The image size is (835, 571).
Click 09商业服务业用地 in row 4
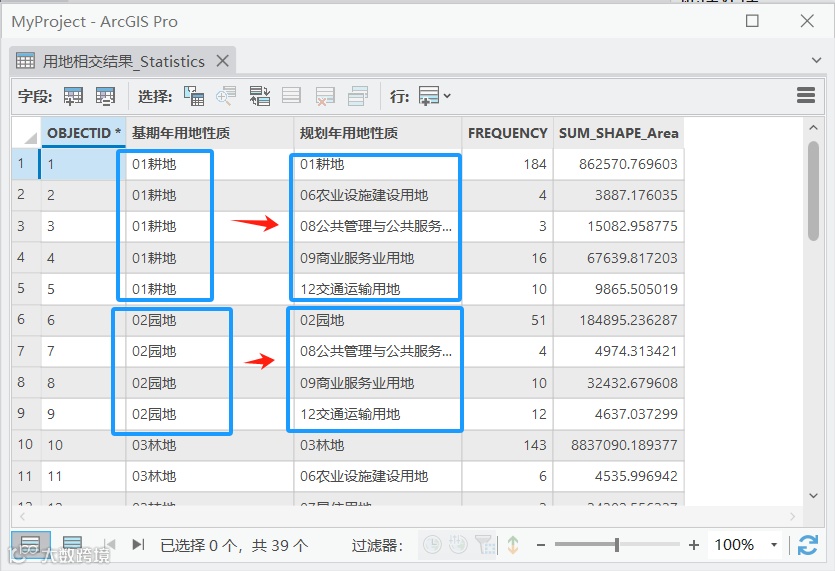coord(378,258)
